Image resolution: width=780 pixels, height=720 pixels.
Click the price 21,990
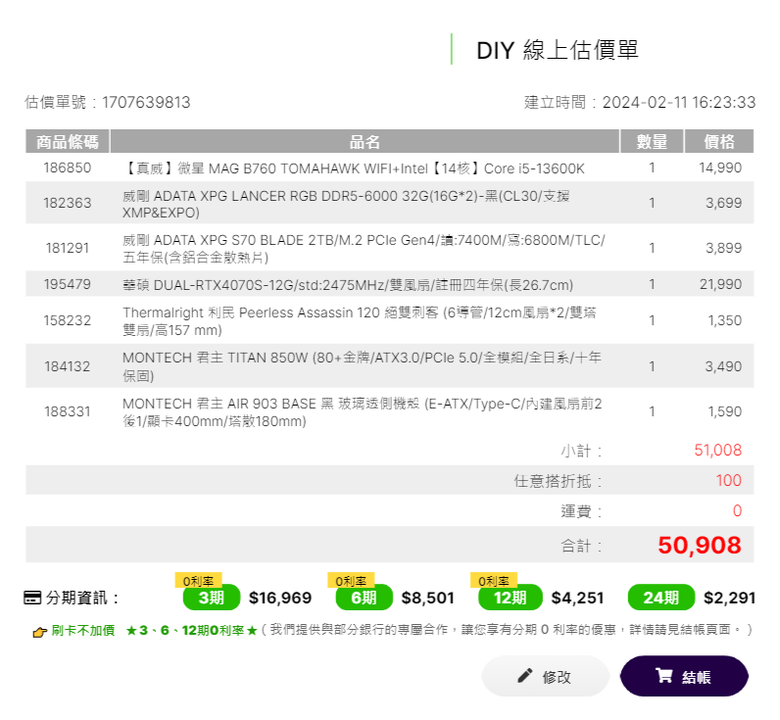pyautogui.click(x=720, y=284)
